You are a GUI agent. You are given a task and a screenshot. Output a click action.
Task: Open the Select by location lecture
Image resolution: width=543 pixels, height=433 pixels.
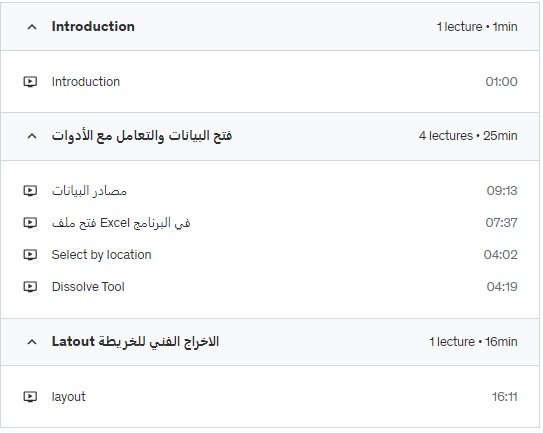(x=101, y=255)
